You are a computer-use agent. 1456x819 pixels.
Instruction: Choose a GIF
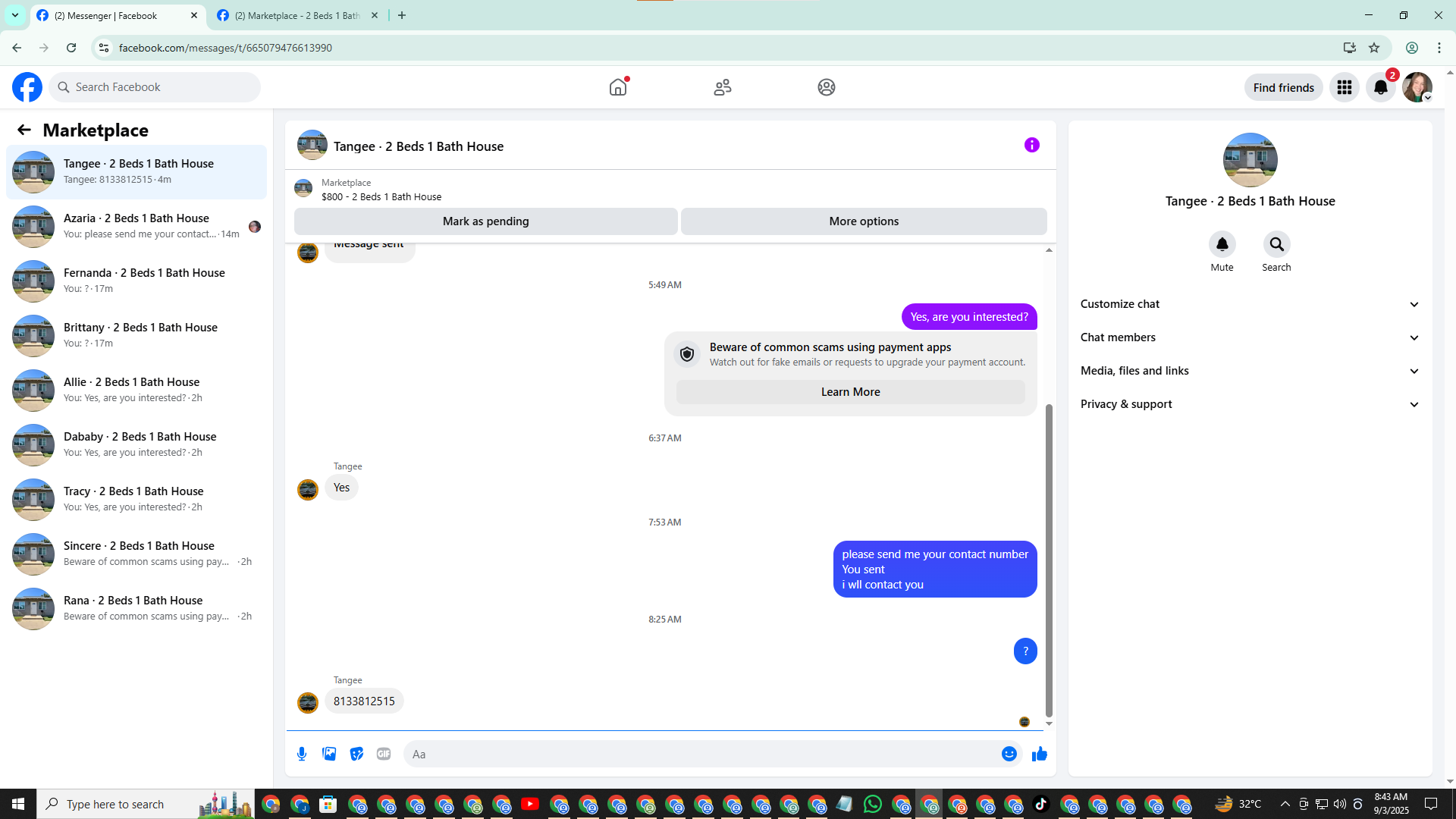click(x=384, y=754)
